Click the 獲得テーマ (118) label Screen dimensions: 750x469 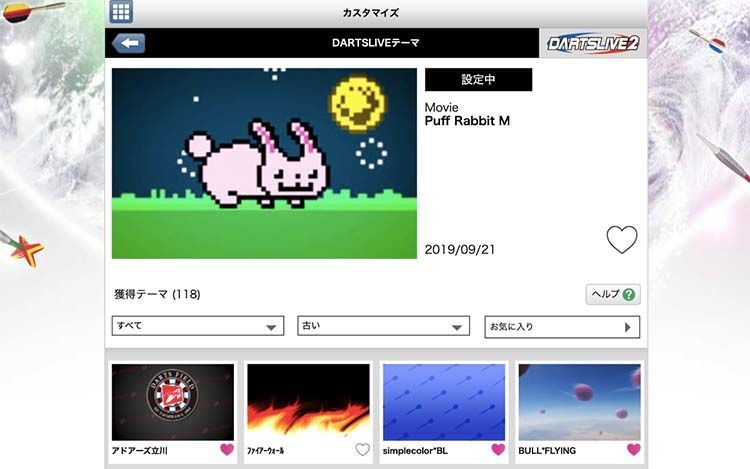[157, 294]
